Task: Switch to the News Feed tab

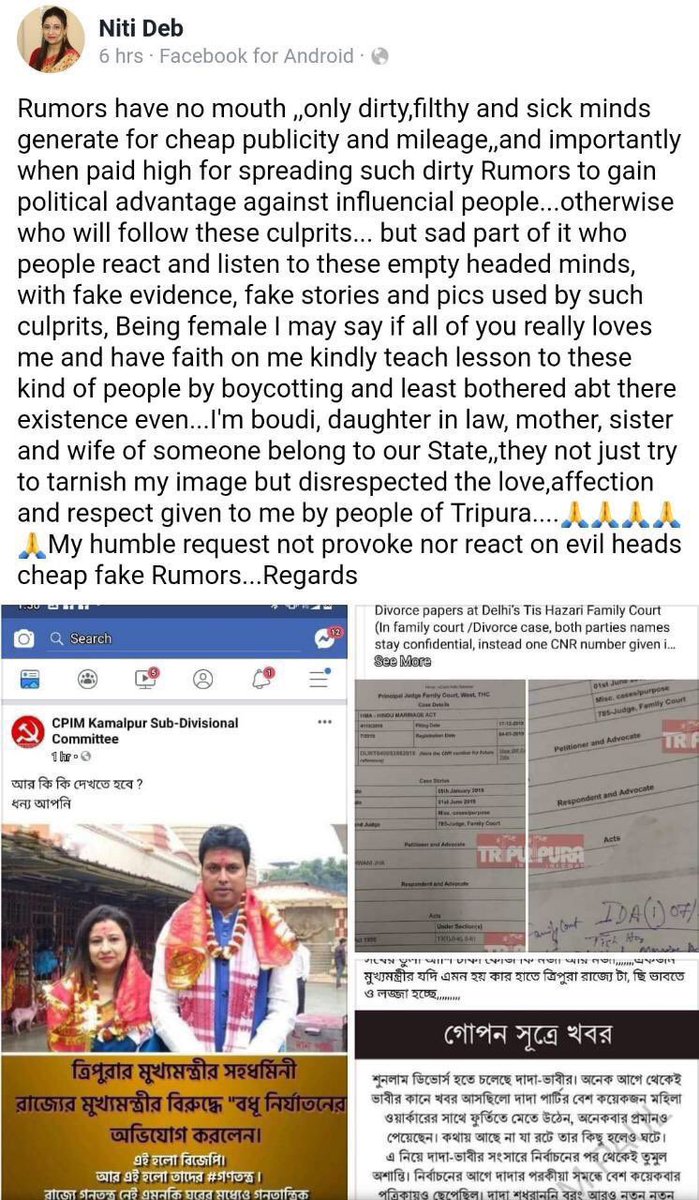Action: [x=29, y=678]
